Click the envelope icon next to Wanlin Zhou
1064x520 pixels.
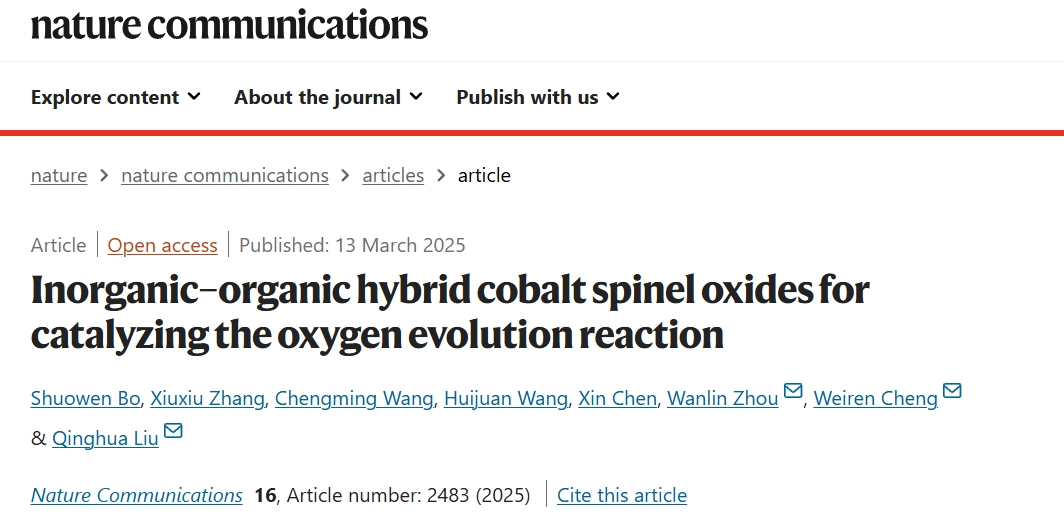(793, 390)
